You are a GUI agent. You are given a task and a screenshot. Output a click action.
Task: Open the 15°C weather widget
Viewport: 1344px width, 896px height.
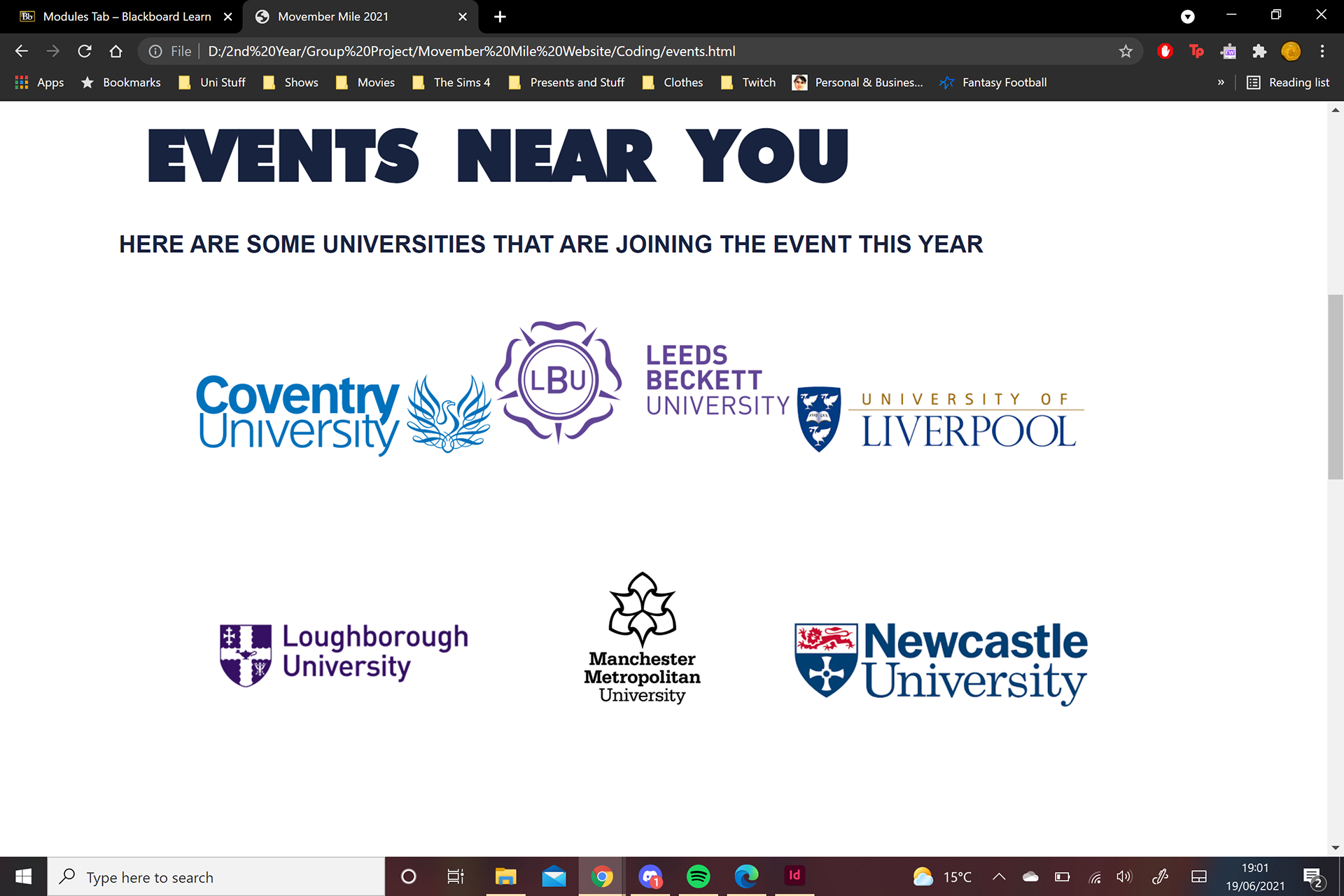tap(942, 876)
